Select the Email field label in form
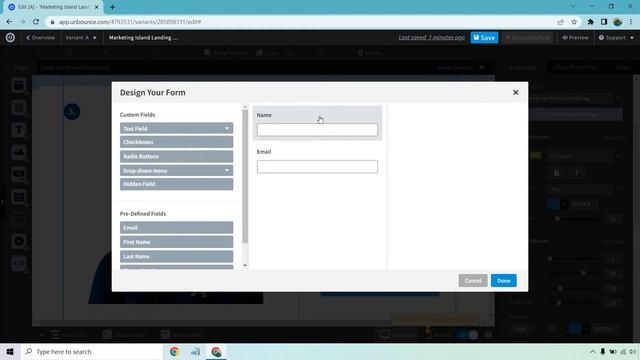640x360 pixels. 264,151
